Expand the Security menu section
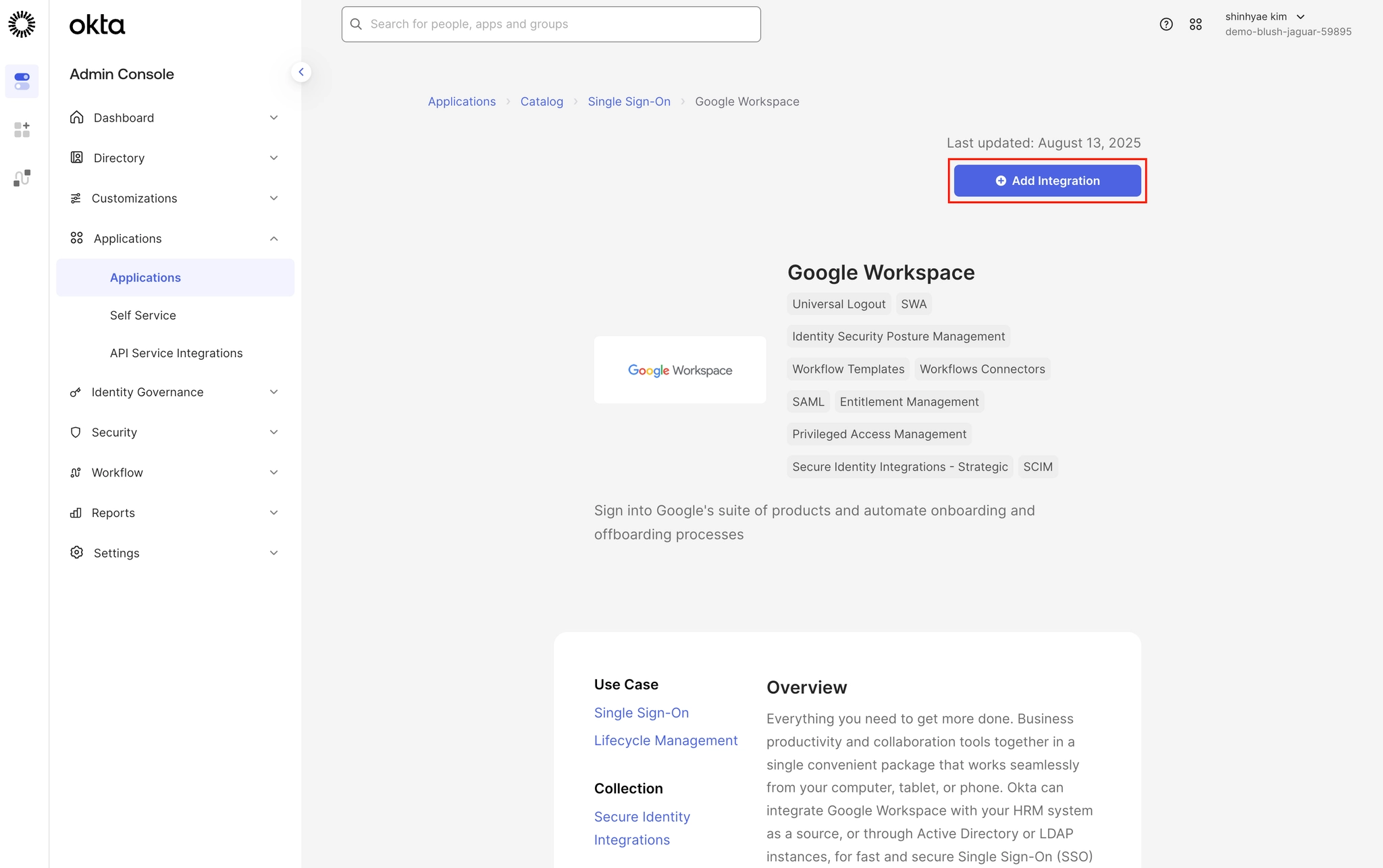Screen dimensions: 1383x868 click(174, 432)
